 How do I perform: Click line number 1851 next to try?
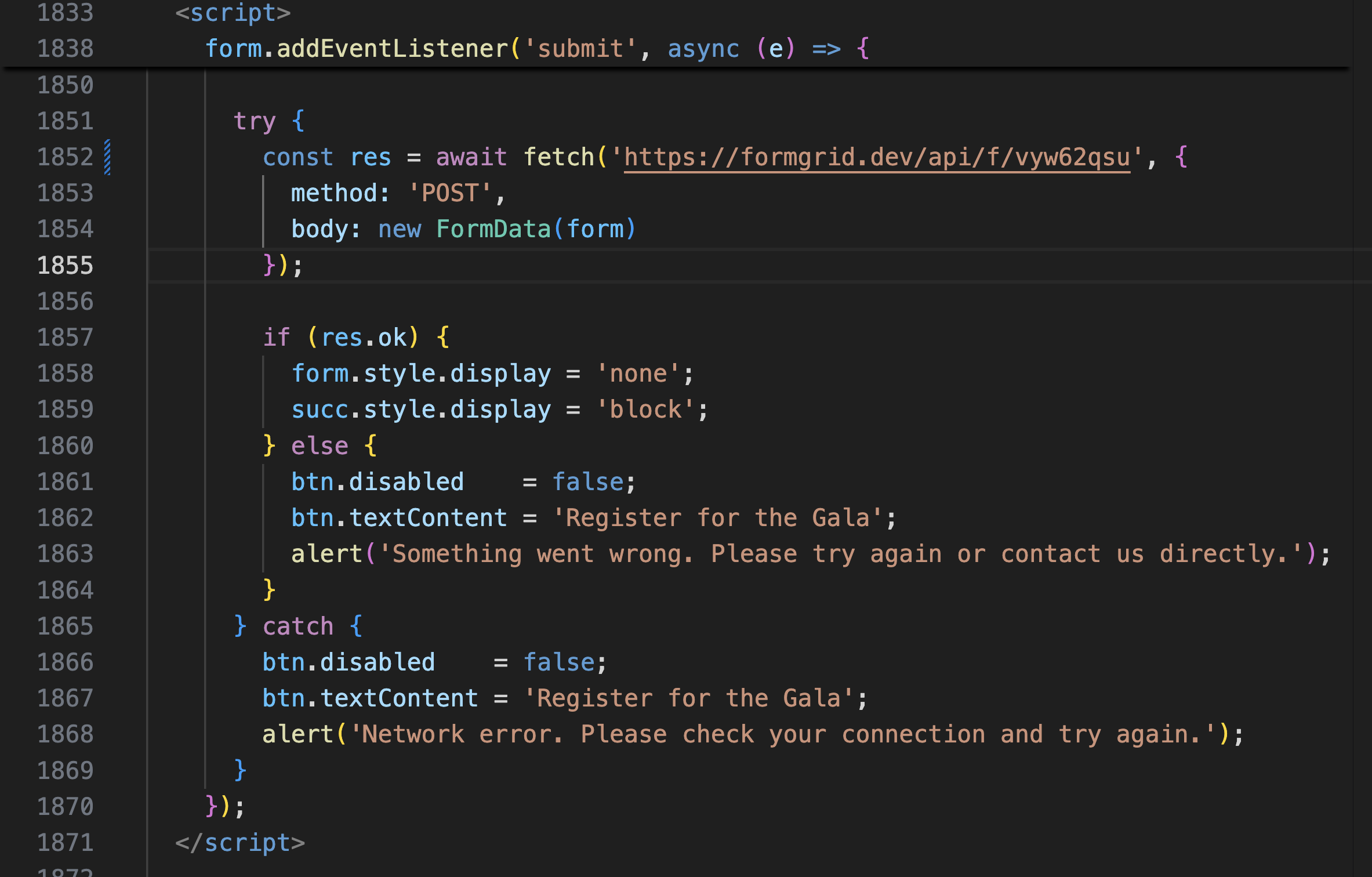[x=65, y=121]
